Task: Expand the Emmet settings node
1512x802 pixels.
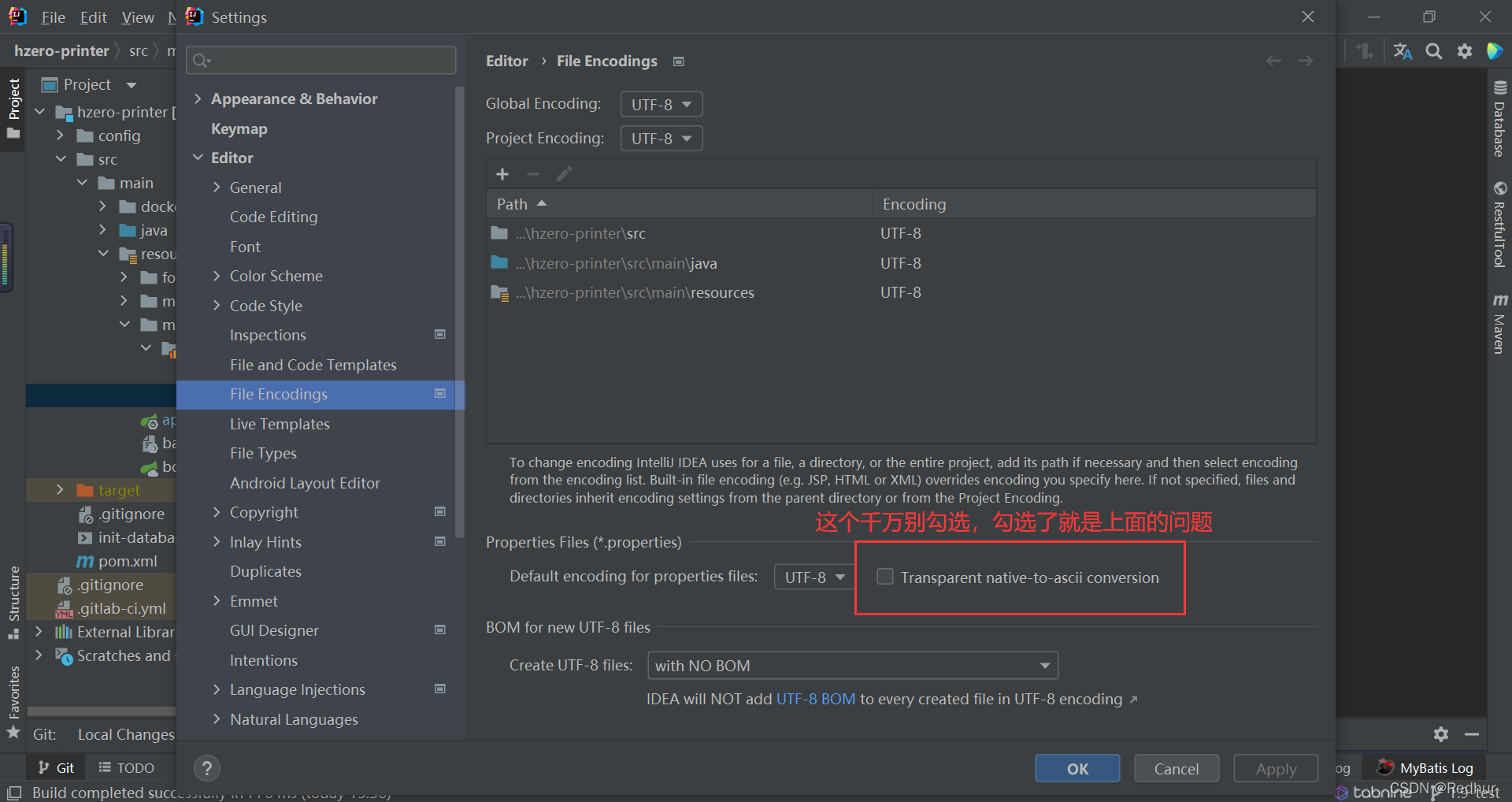Action: pyautogui.click(x=217, y=601)
